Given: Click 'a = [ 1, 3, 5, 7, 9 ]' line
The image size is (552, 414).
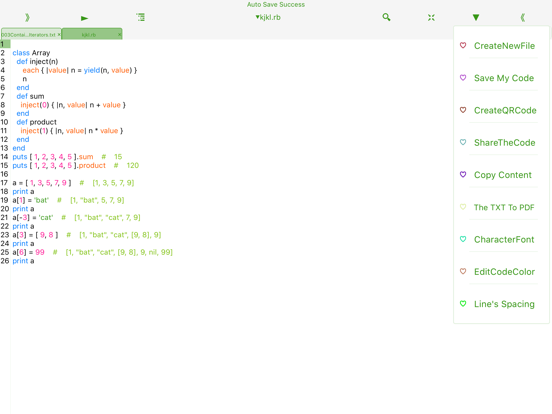Looking at the screenshot, I should coord(42,183).
